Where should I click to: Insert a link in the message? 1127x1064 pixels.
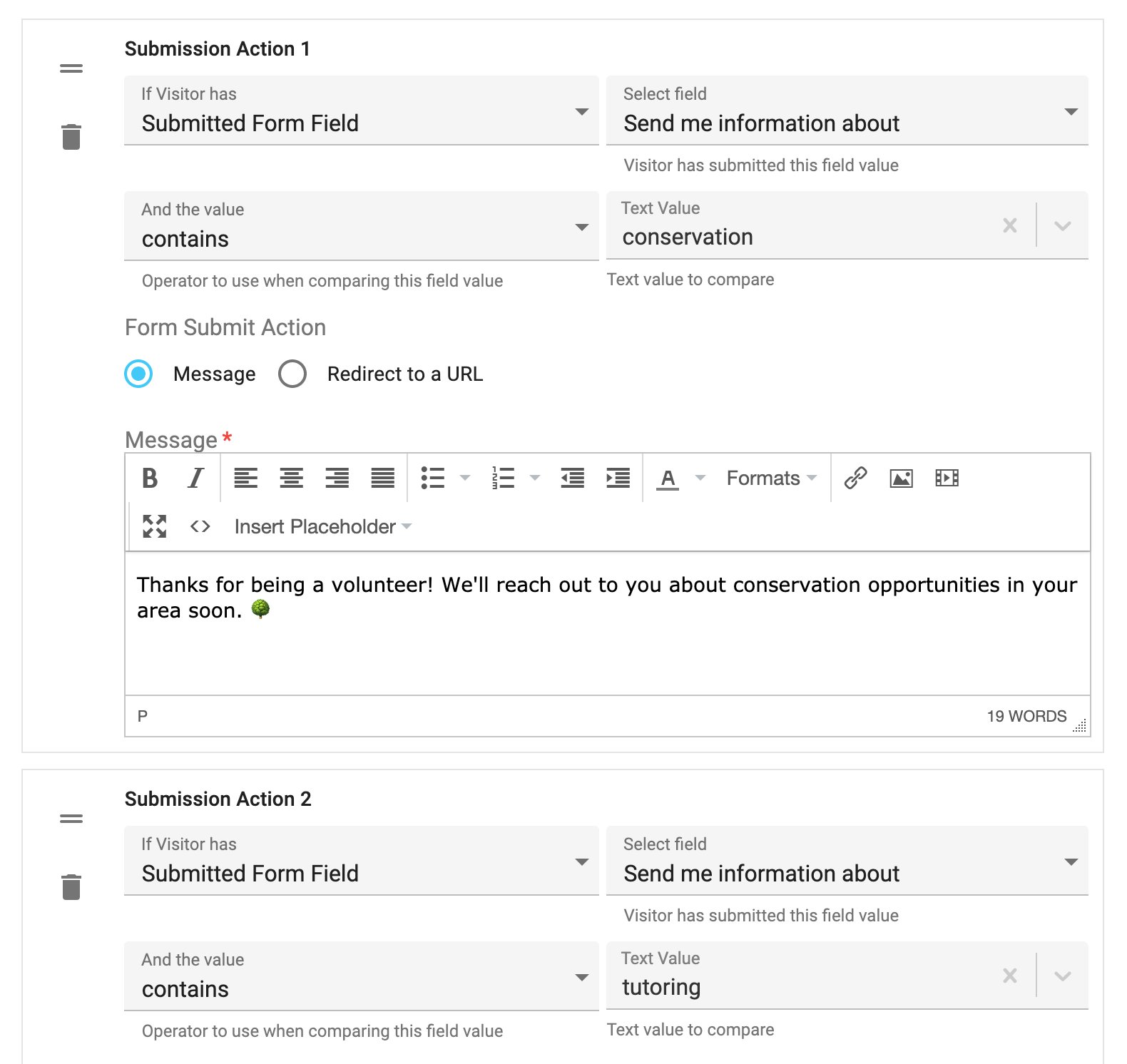click(855, 478)
